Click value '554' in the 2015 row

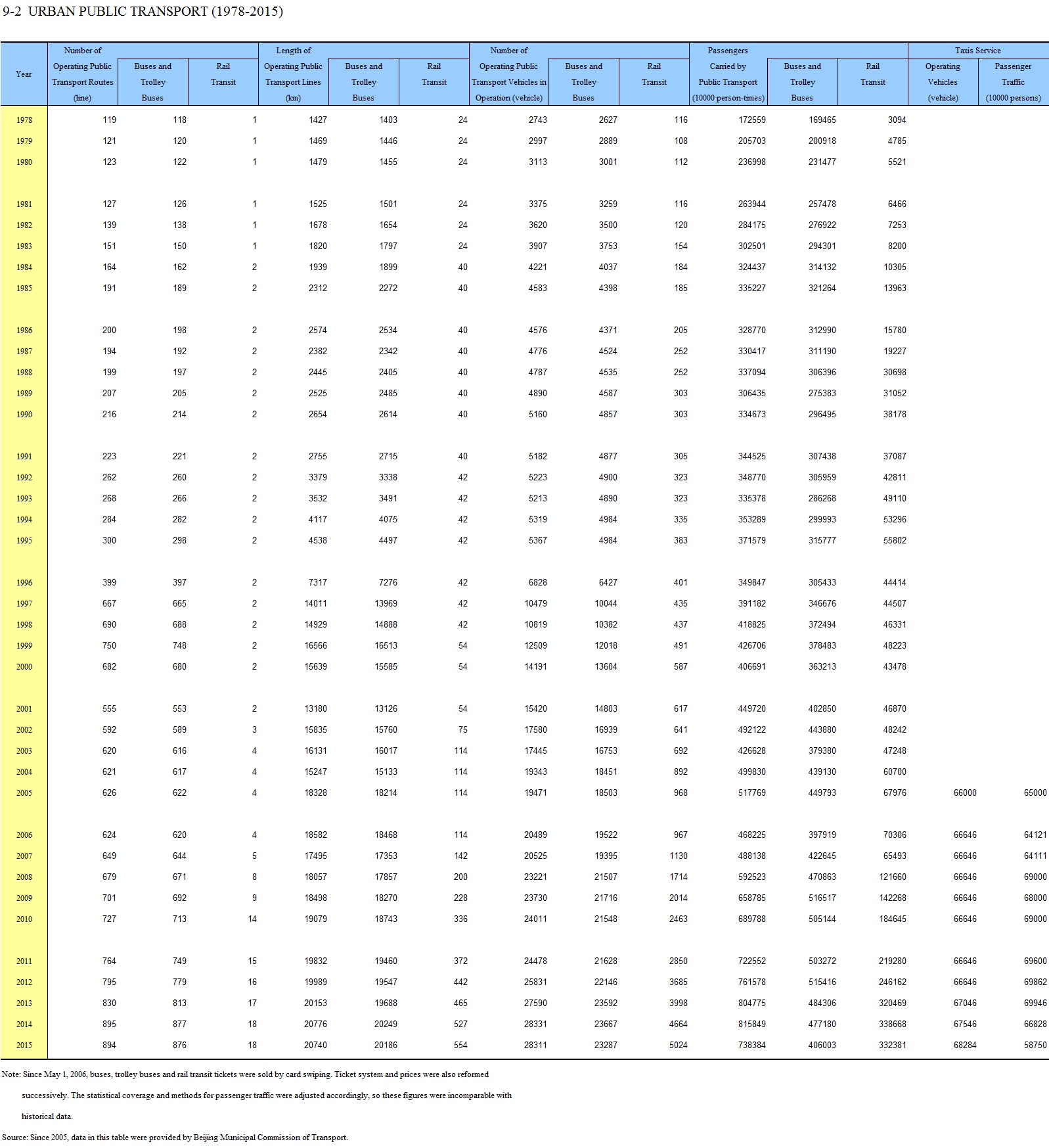461,1045
